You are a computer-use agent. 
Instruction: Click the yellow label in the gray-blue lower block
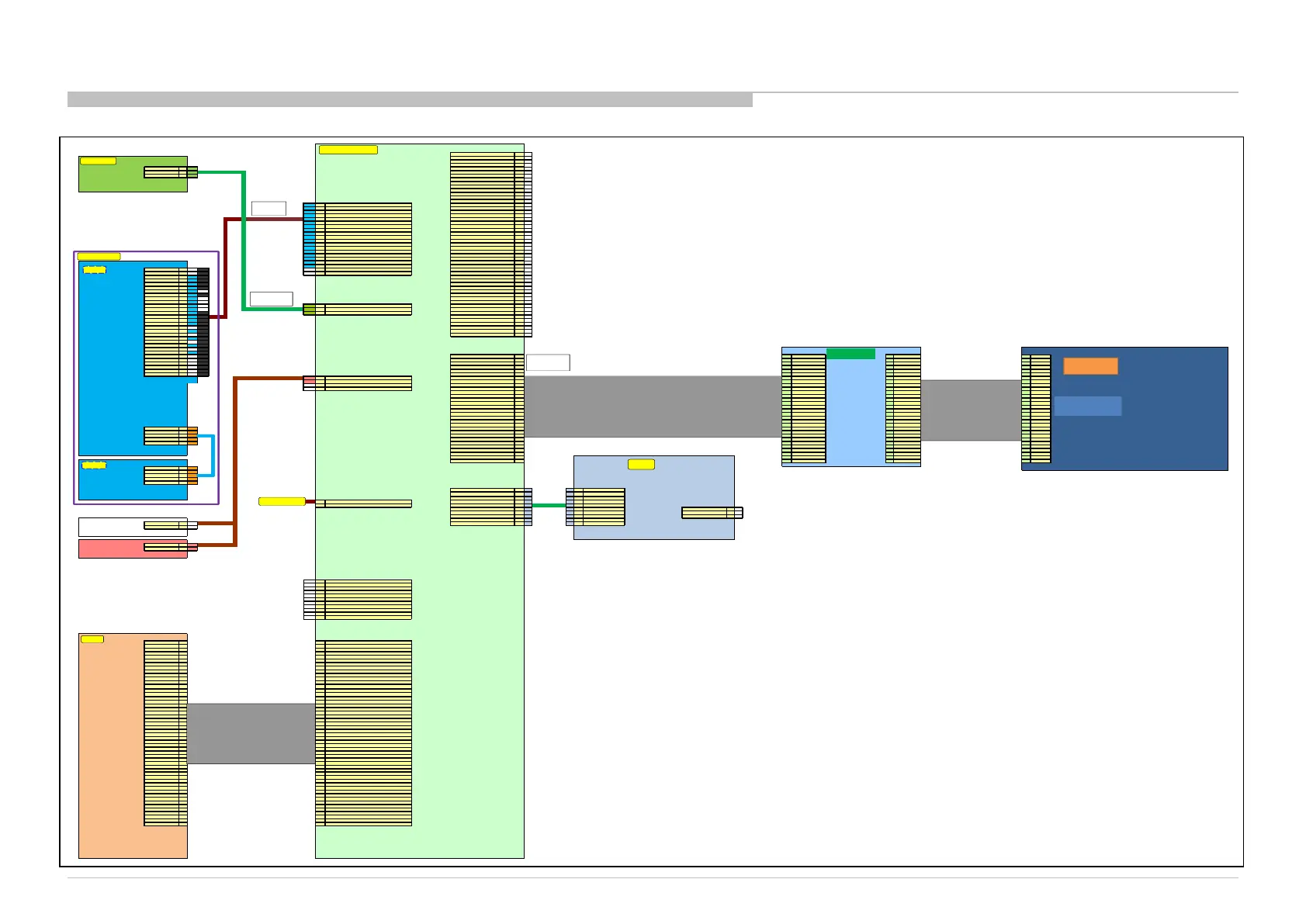pyautogui.click(x=640, y=465)
